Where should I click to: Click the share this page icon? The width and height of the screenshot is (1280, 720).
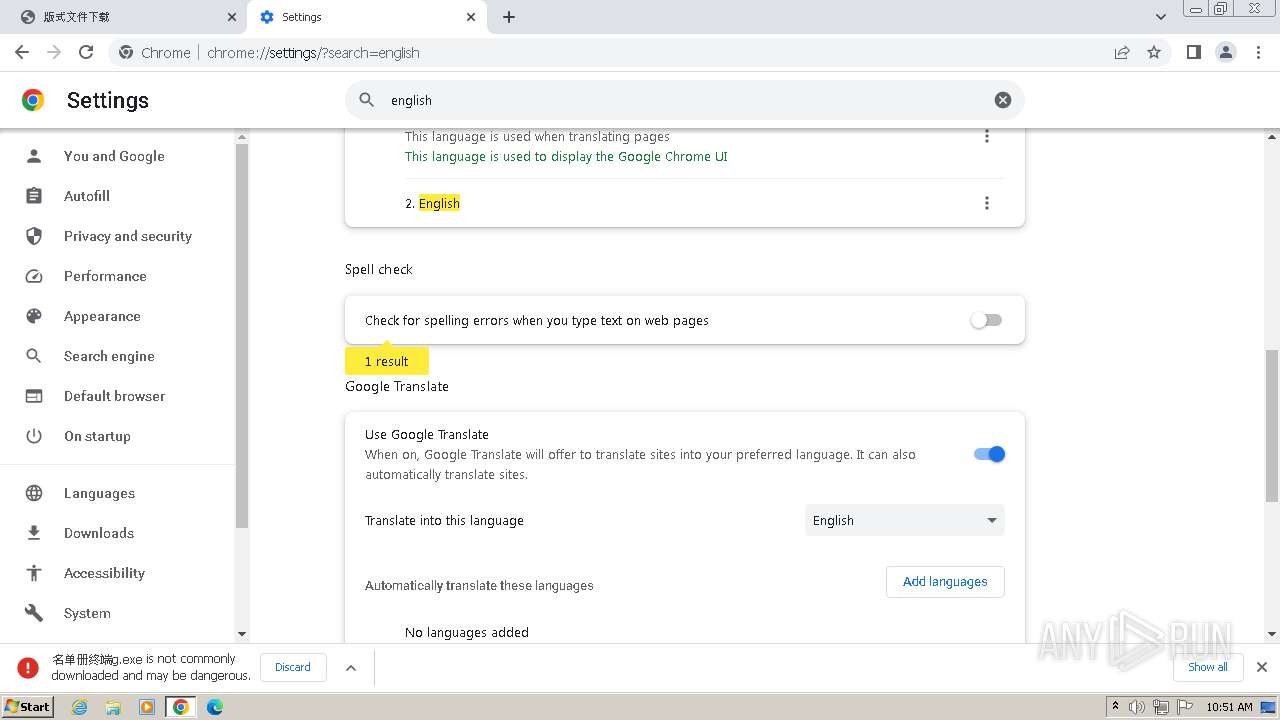tap(1122, 52)
